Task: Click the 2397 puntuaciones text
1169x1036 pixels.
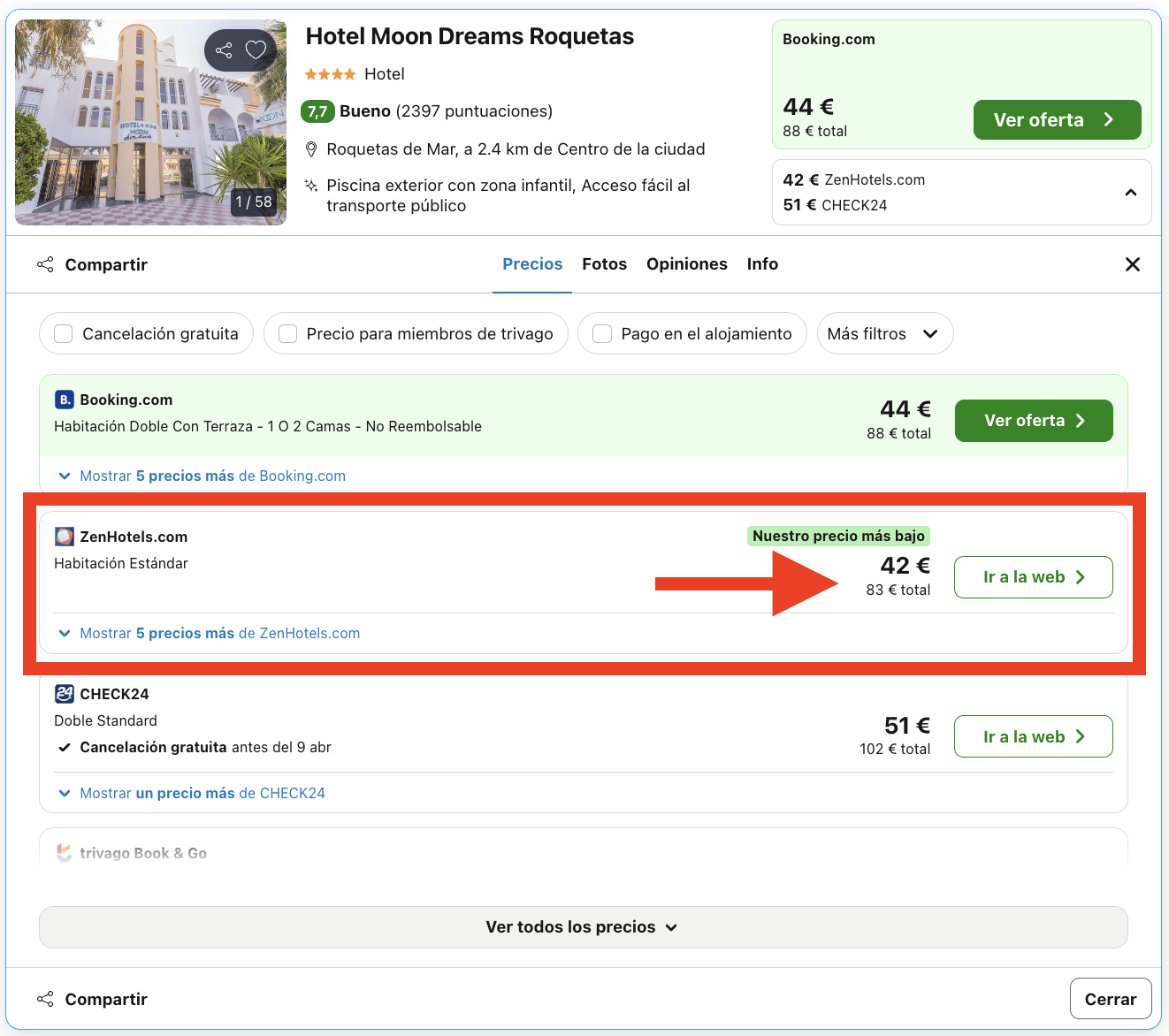Action: tap(474, 111)
